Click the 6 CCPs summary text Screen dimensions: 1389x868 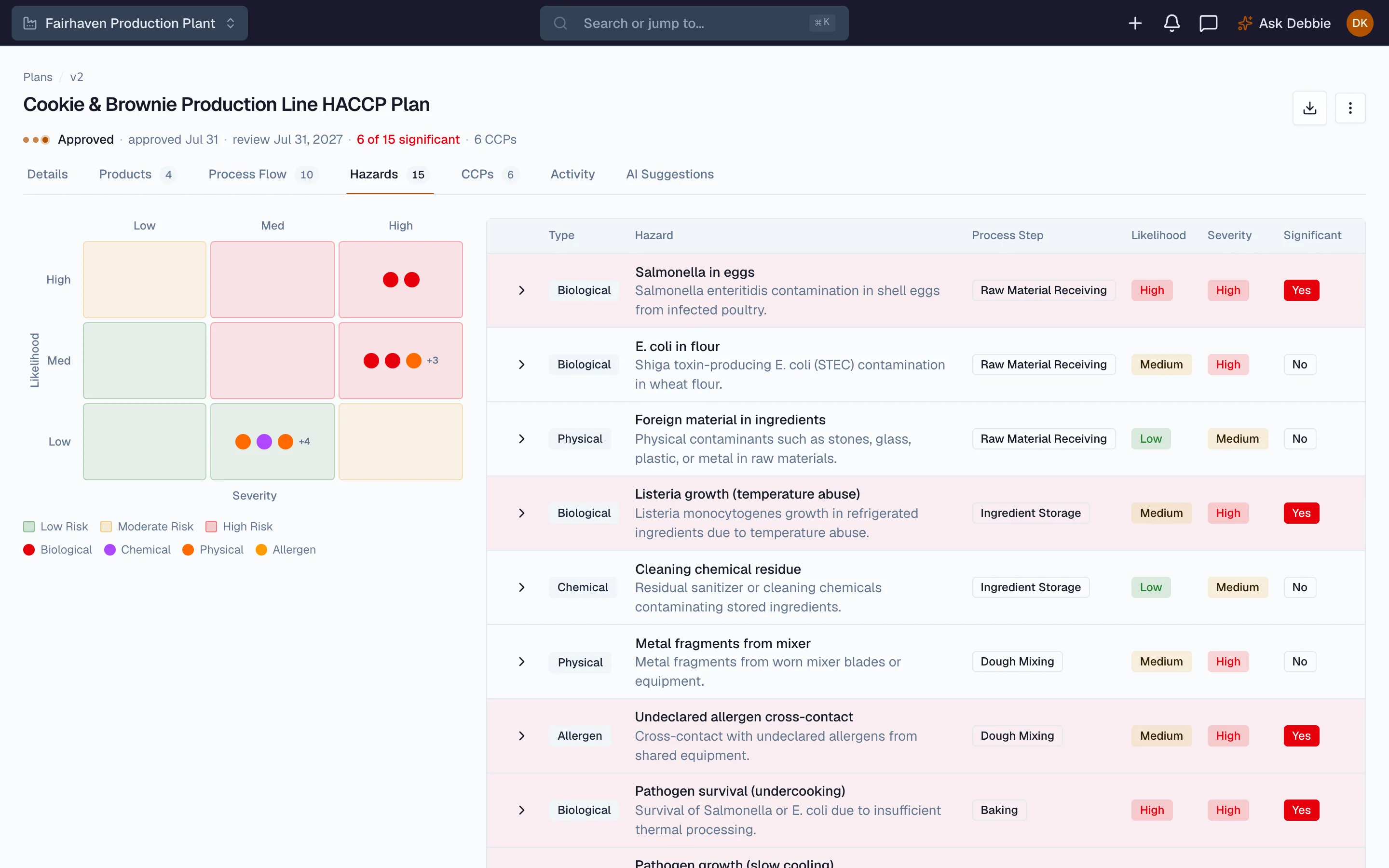click(495, 139)
